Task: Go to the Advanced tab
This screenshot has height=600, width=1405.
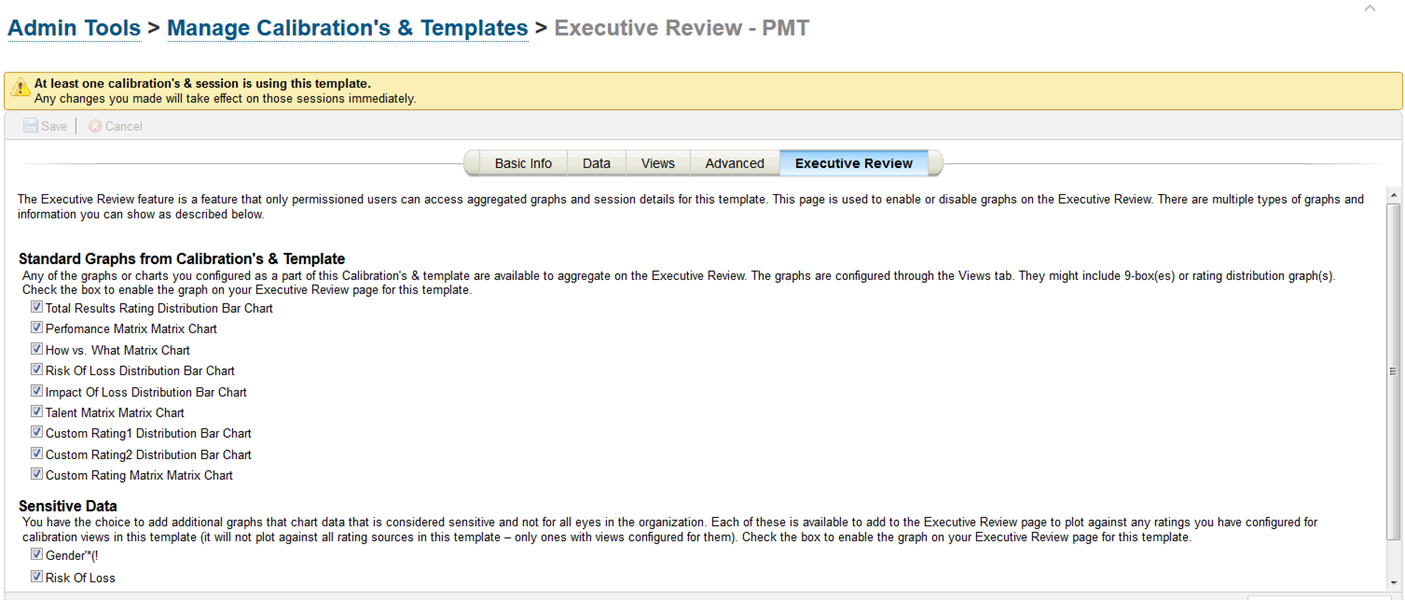Action: point(734,163)
